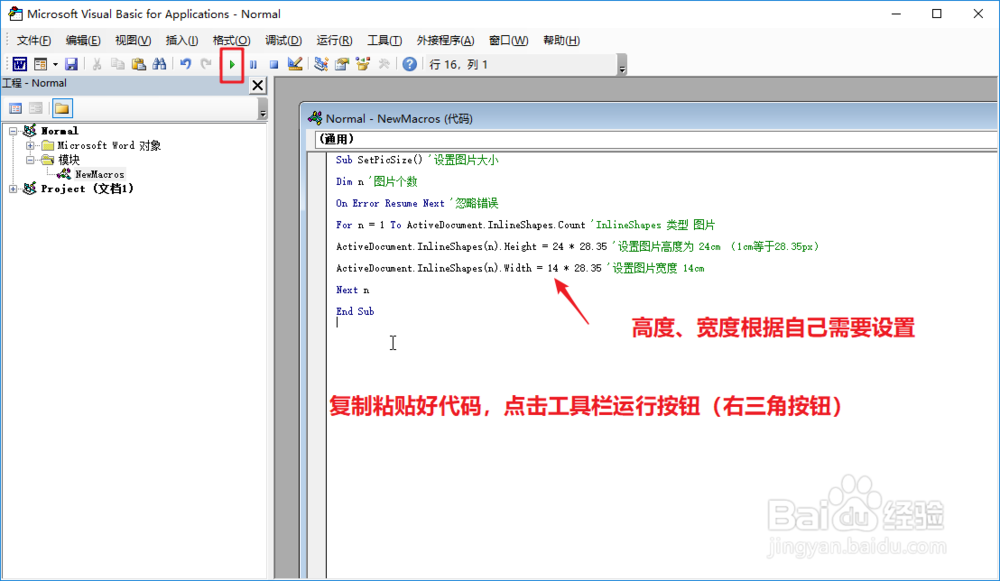Screen dimensions: 1000x581
Task: Select the NewMacros module in the tree
Action: coord(99,173)
